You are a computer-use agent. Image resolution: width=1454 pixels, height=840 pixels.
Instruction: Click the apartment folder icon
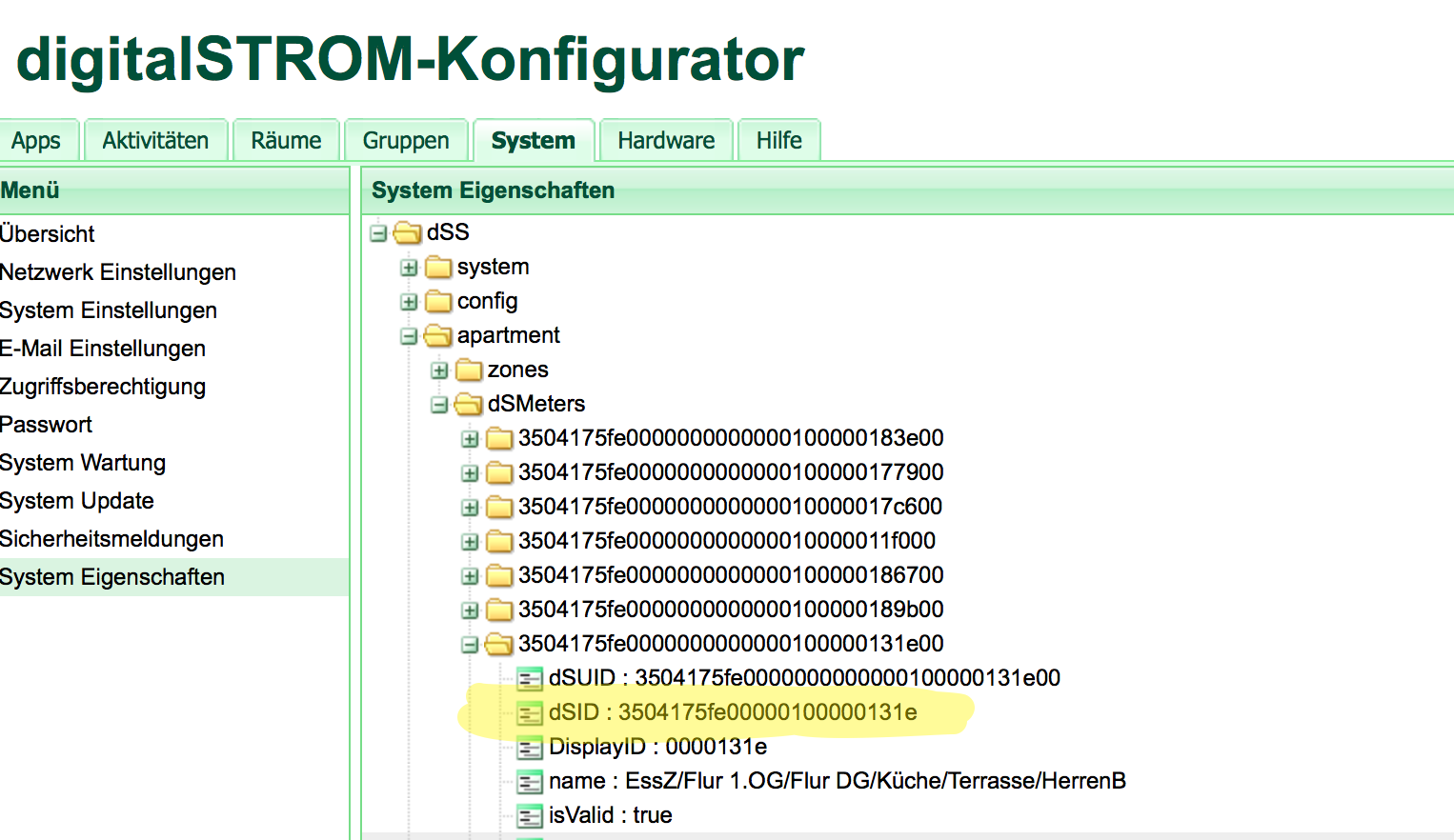(438, 335)
